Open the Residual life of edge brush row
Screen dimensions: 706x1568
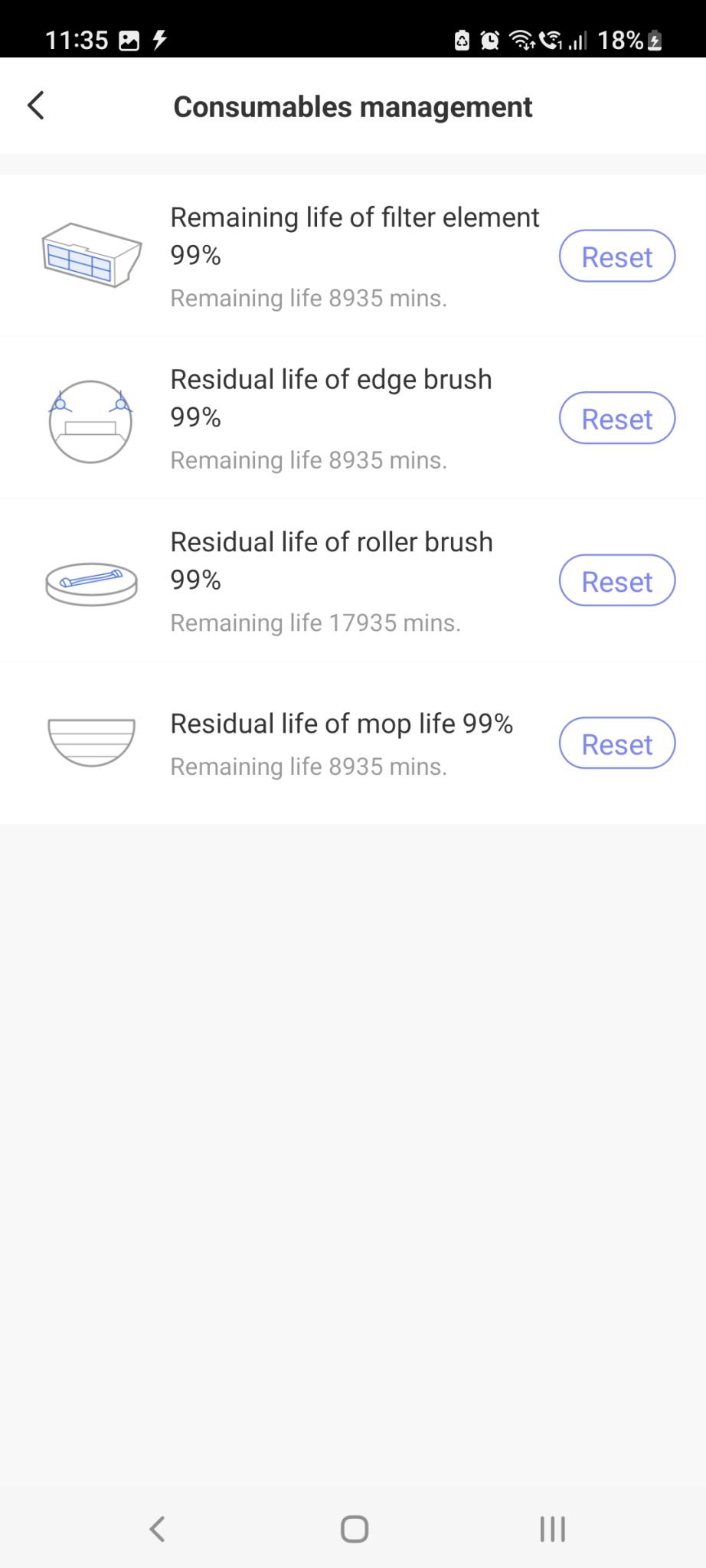pos(353,418)
